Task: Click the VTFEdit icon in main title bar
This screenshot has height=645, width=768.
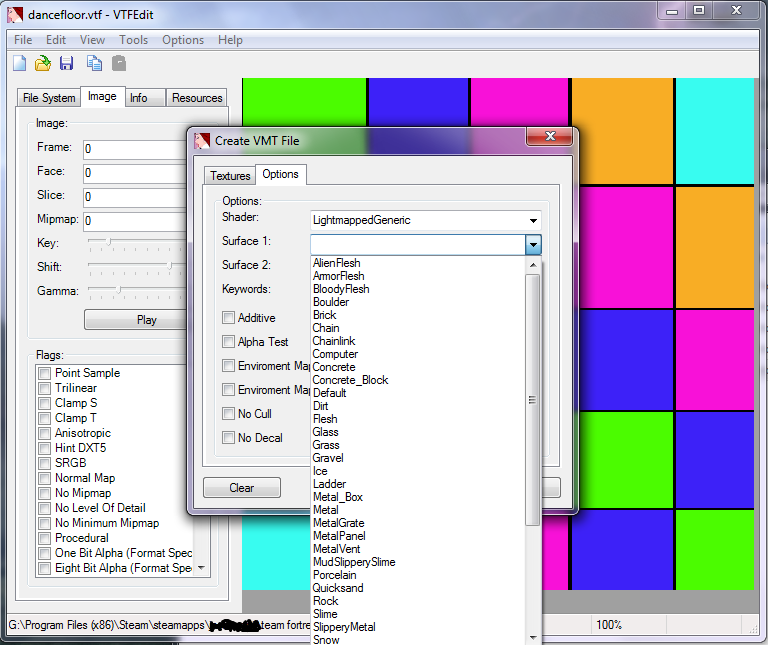Action: [x=15, y=11]
